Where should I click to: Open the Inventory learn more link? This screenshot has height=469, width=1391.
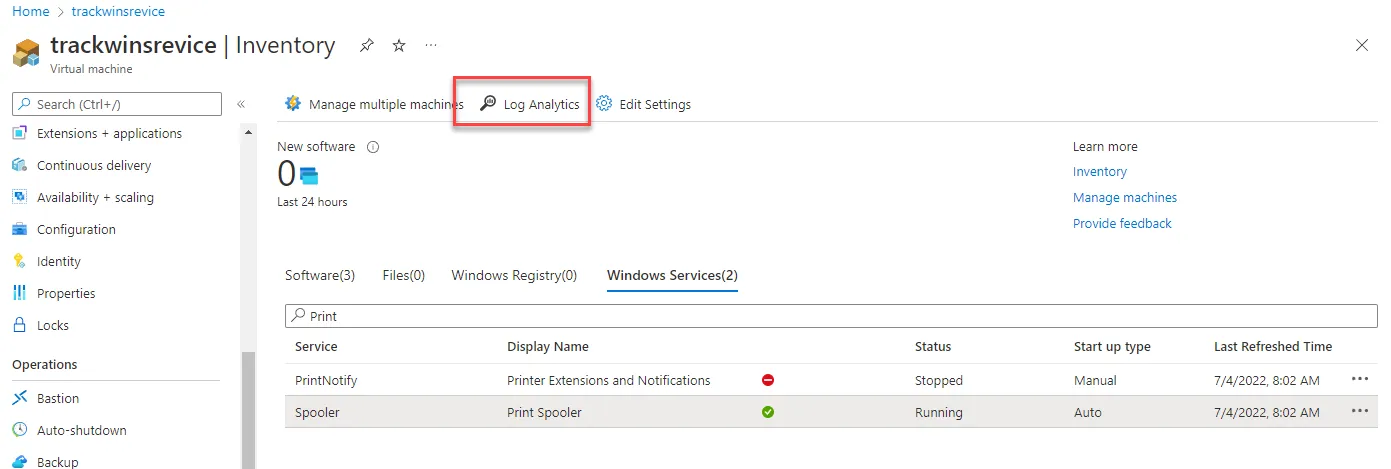tap(1100, 172)
